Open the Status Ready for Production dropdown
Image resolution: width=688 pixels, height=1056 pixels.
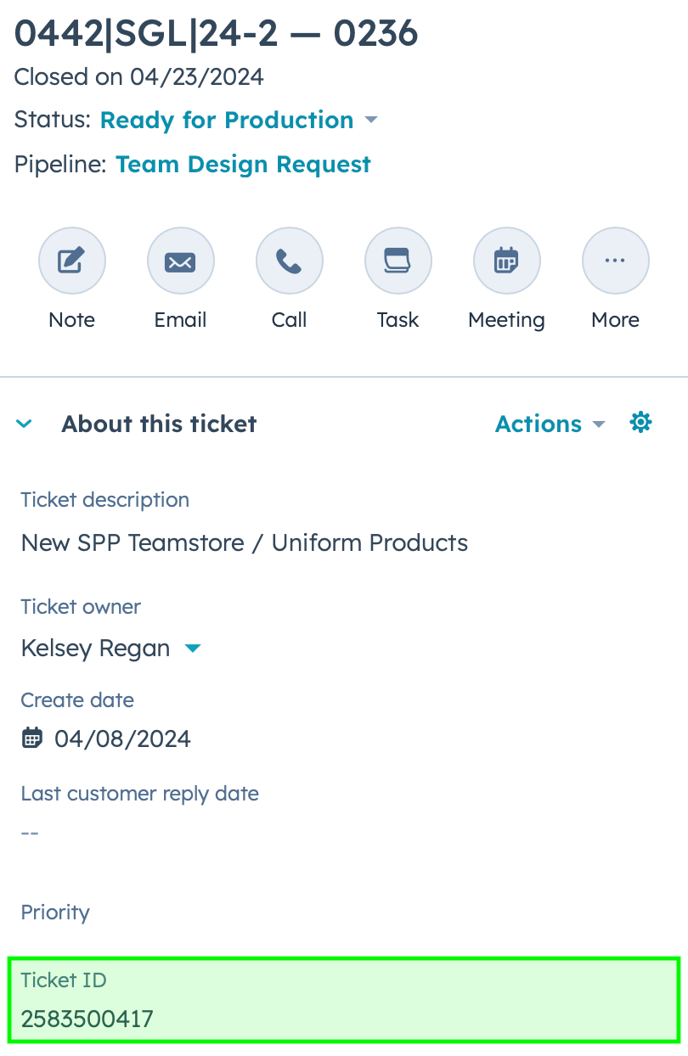(239, 120)
